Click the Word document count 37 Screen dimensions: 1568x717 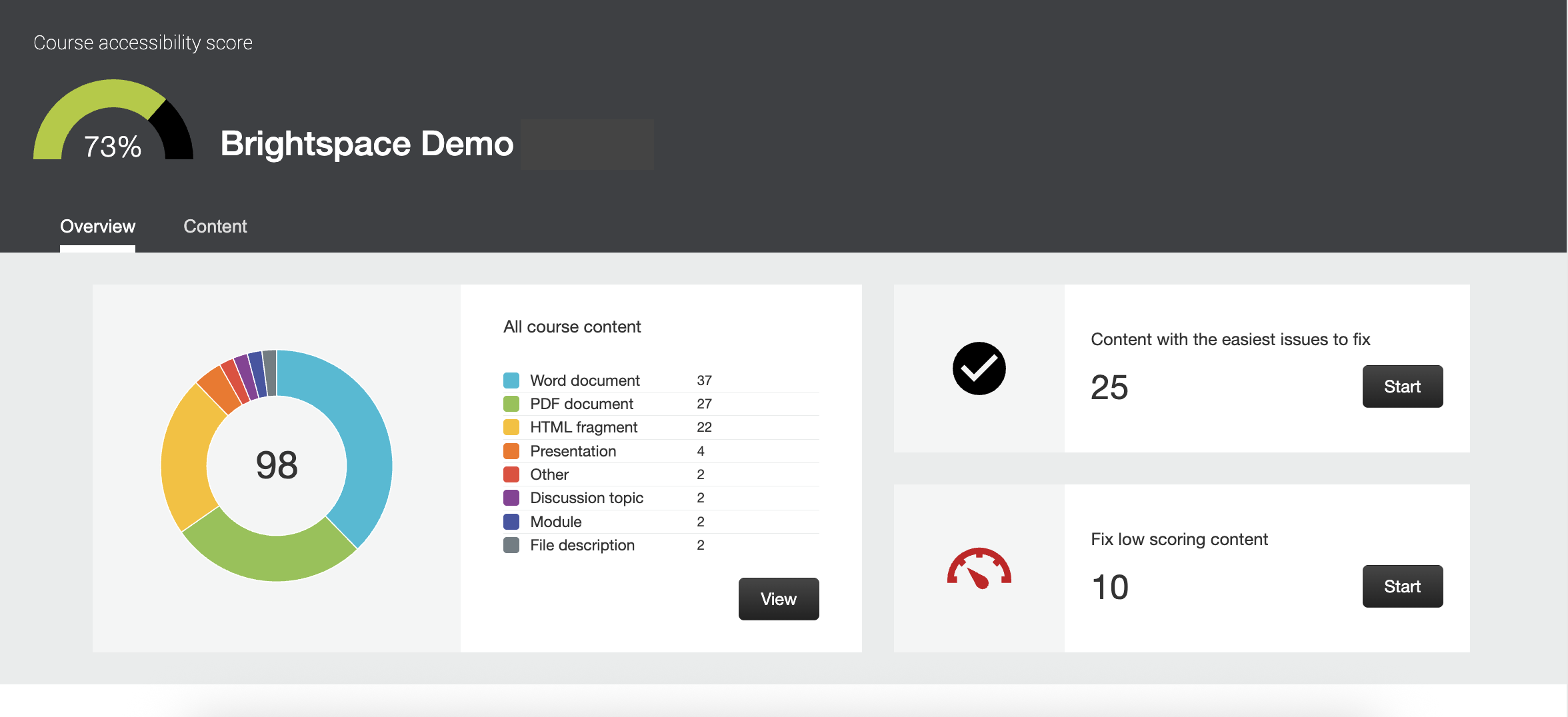click(x=704, y=380)
